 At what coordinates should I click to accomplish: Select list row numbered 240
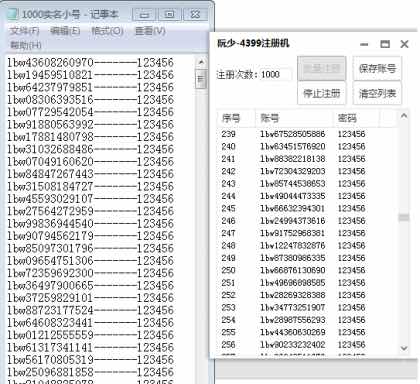click(307, 146)
